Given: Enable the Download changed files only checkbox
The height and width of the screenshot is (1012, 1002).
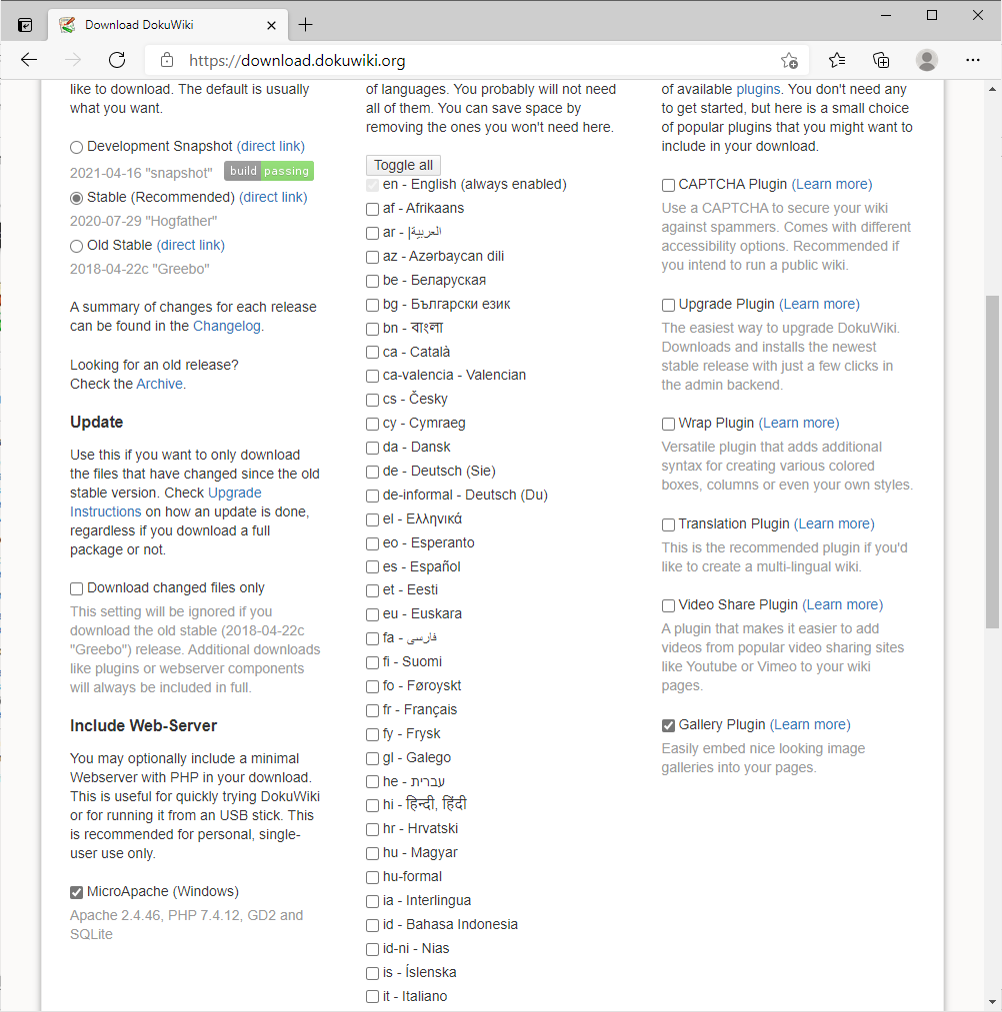Looking at the screenshot, I should [76, 588].
